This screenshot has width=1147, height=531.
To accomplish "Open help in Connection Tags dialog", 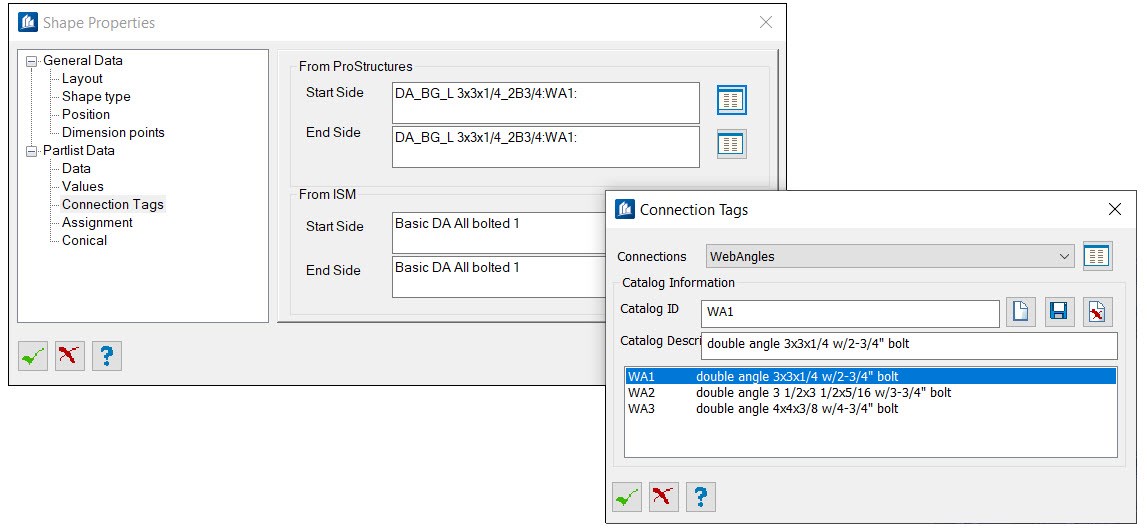I will (701, 497).
